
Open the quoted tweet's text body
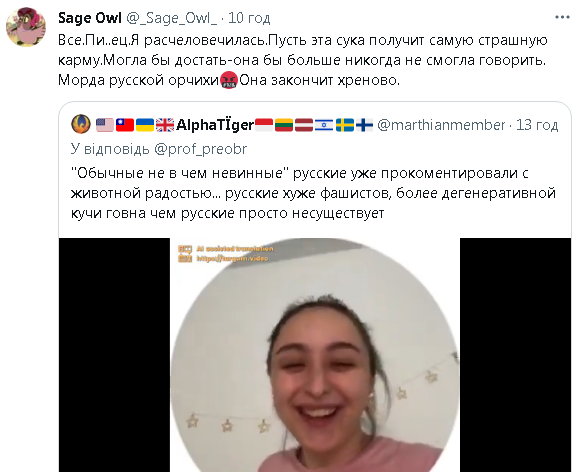(x=313, y=193)
